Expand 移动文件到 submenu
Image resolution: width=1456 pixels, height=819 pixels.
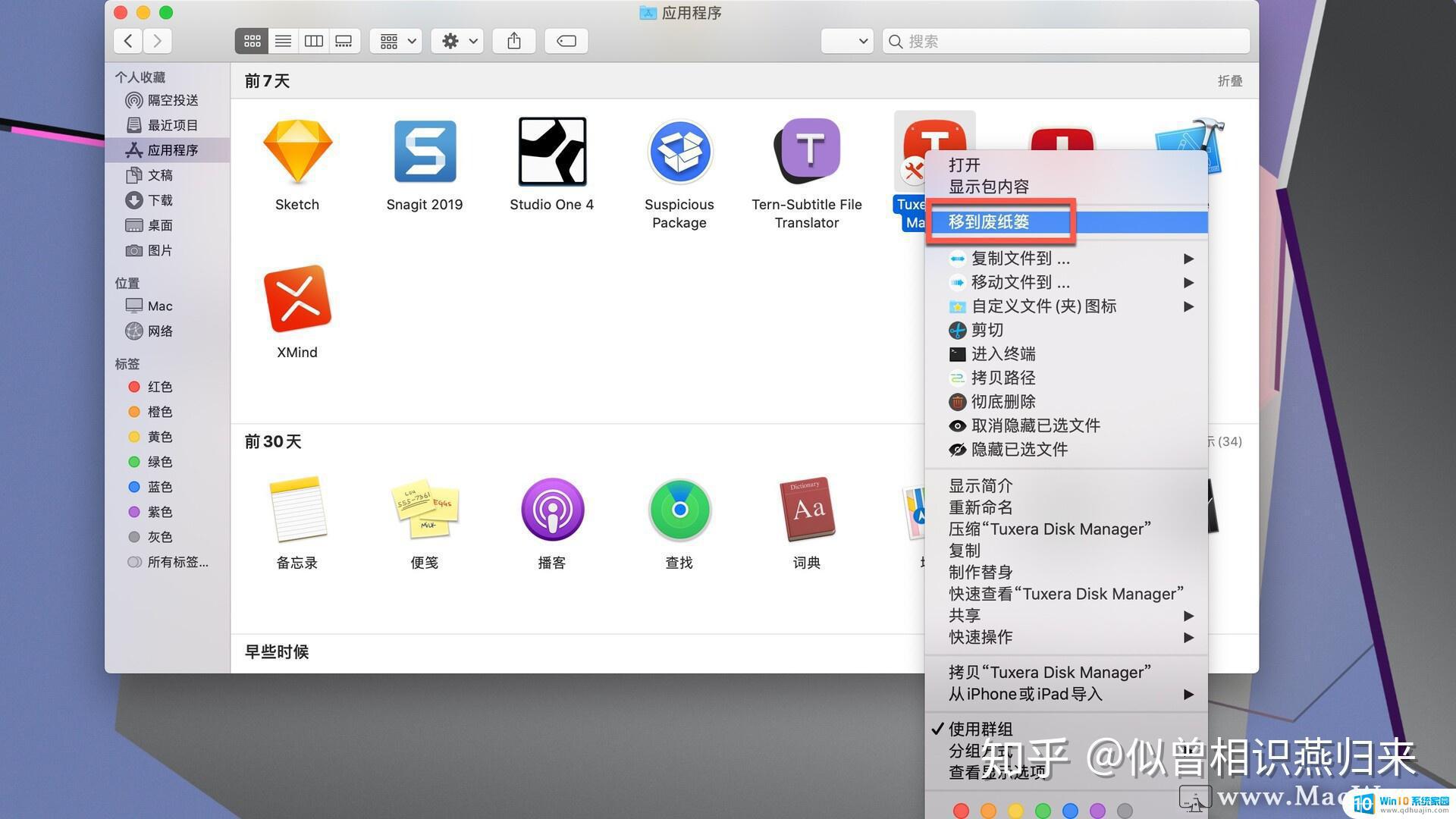pos(1066,282)
